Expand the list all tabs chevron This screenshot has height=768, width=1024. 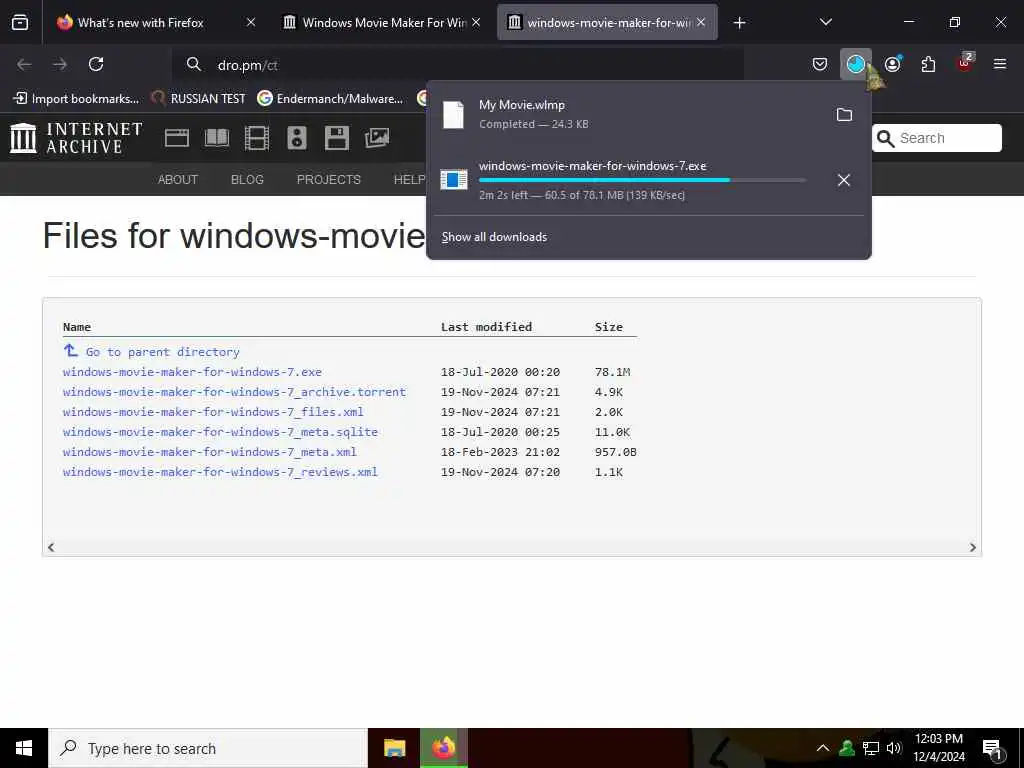click(x=825, y=22)
